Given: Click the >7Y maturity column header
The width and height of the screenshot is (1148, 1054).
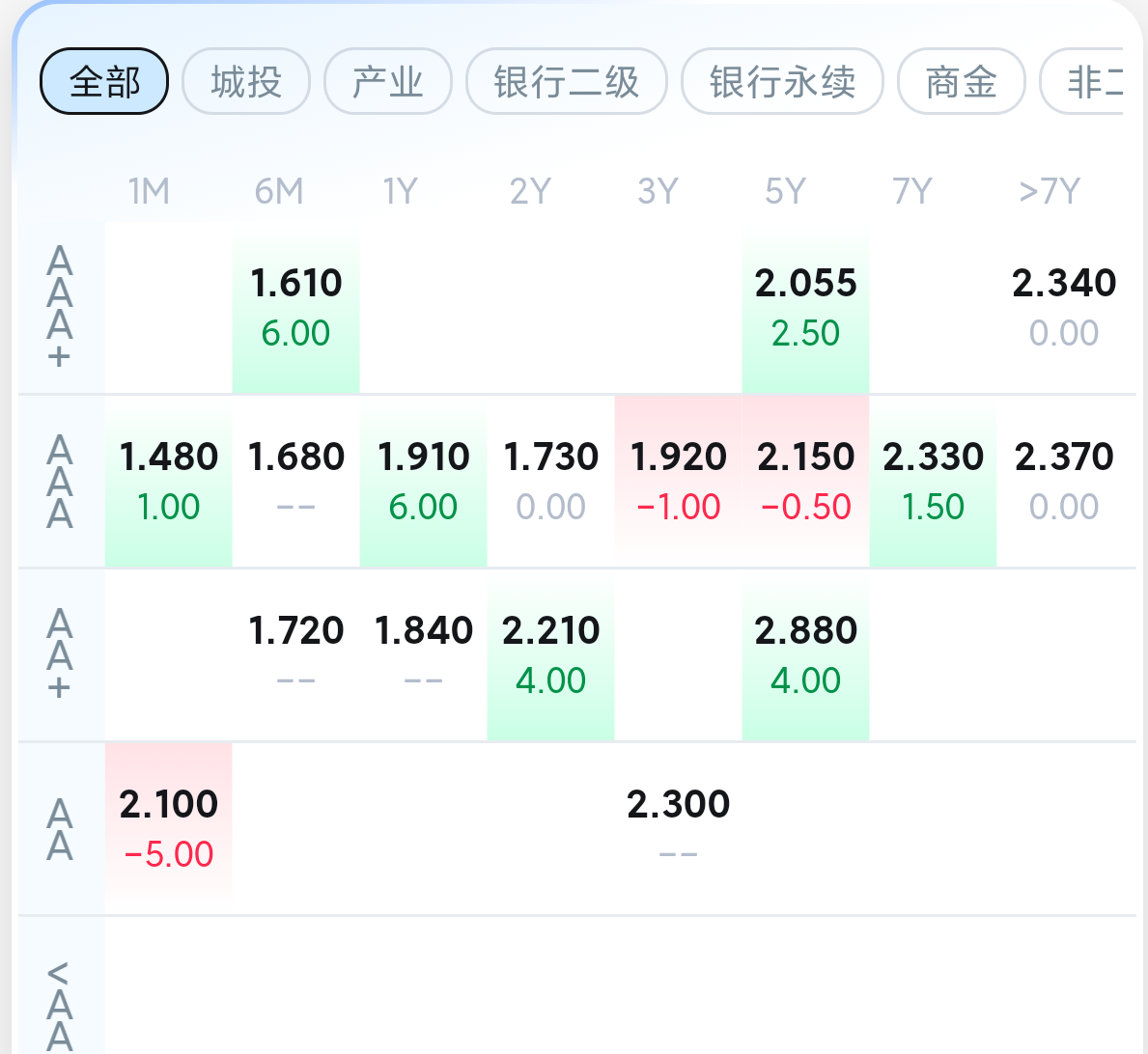Looking at the screenshot, I should tap(1050, 191).
